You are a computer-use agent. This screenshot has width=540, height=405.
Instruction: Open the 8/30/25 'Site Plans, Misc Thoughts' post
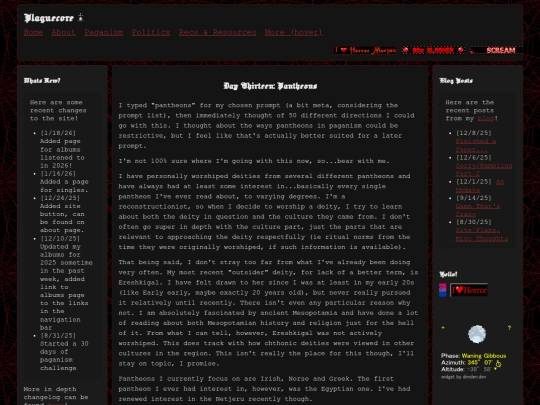[481, 235]
